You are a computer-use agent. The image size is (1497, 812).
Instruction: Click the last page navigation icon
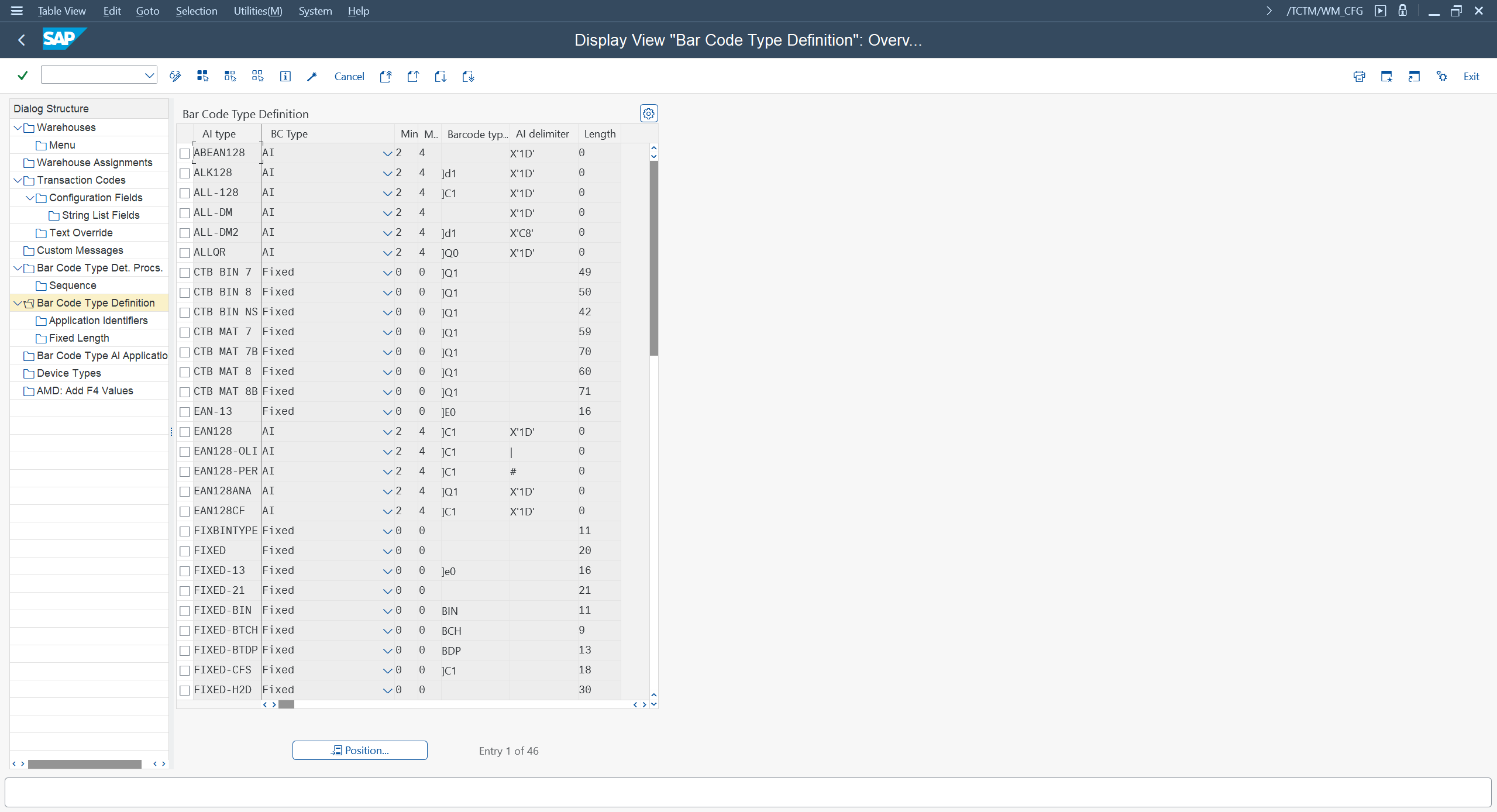pos(468,76)
